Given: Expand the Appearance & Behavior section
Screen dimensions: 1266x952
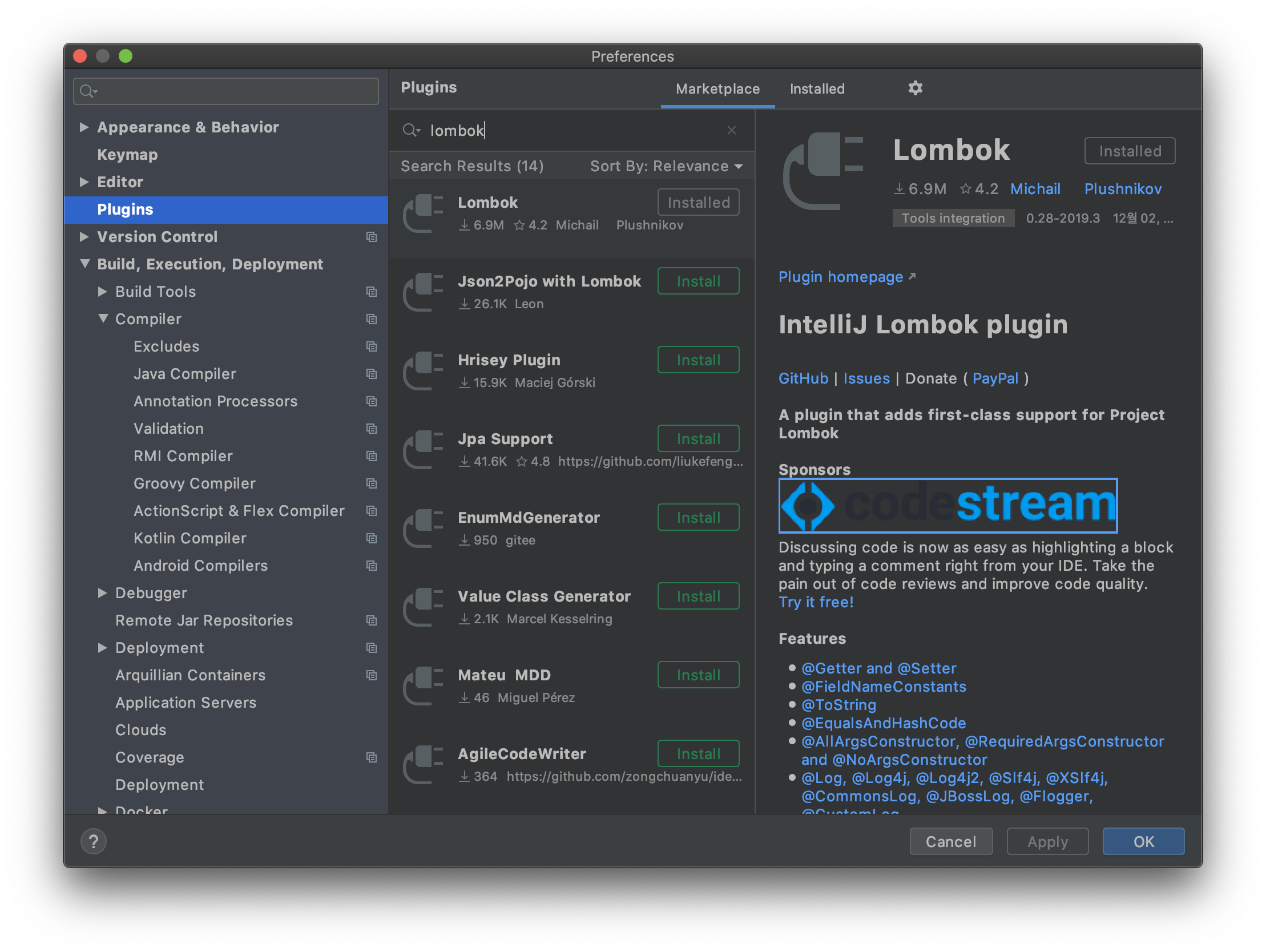Looking at the screenshot, I should point(84,127).
